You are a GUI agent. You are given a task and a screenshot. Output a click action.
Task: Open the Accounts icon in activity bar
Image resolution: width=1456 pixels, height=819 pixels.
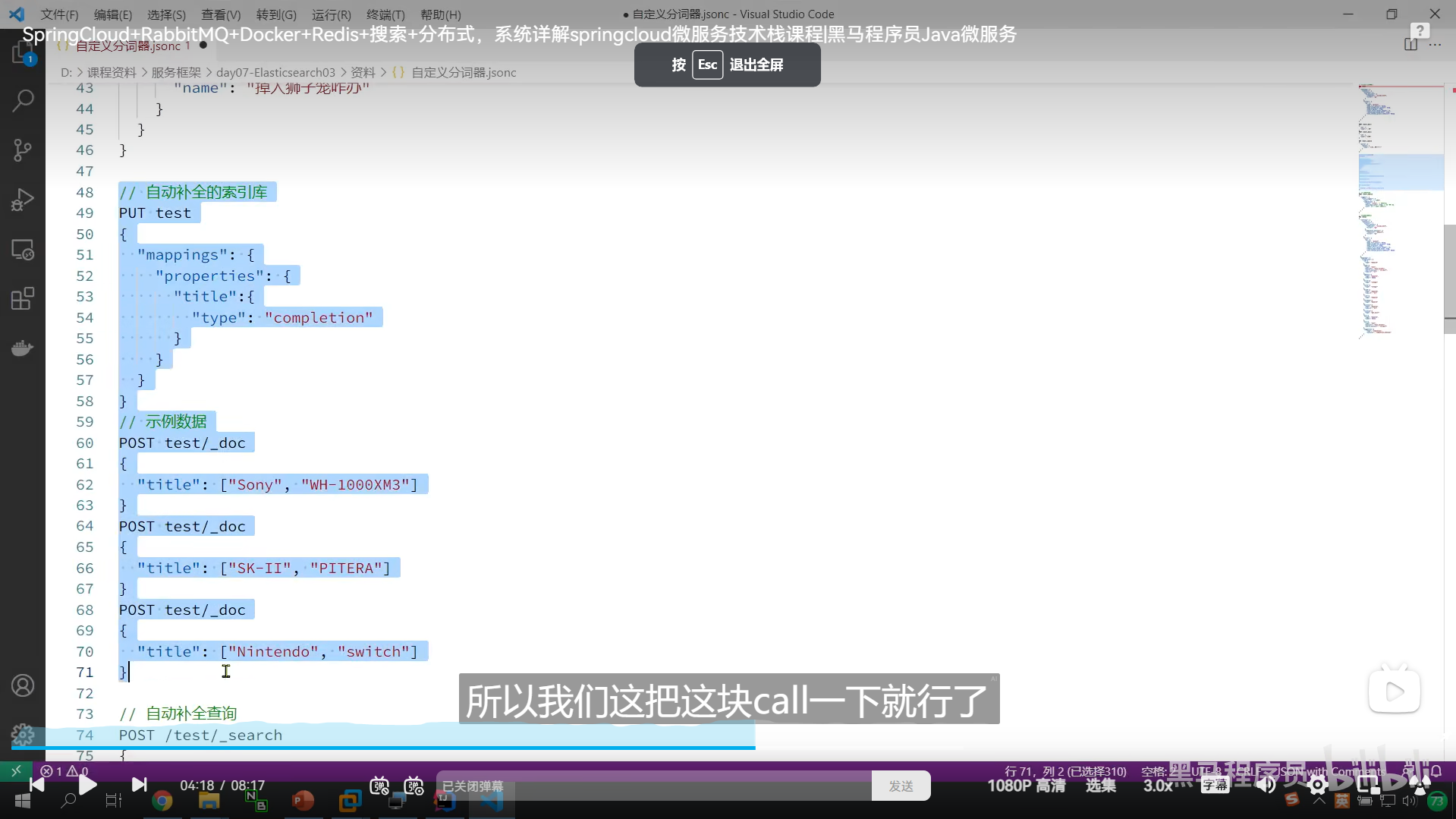coord(23,685)
